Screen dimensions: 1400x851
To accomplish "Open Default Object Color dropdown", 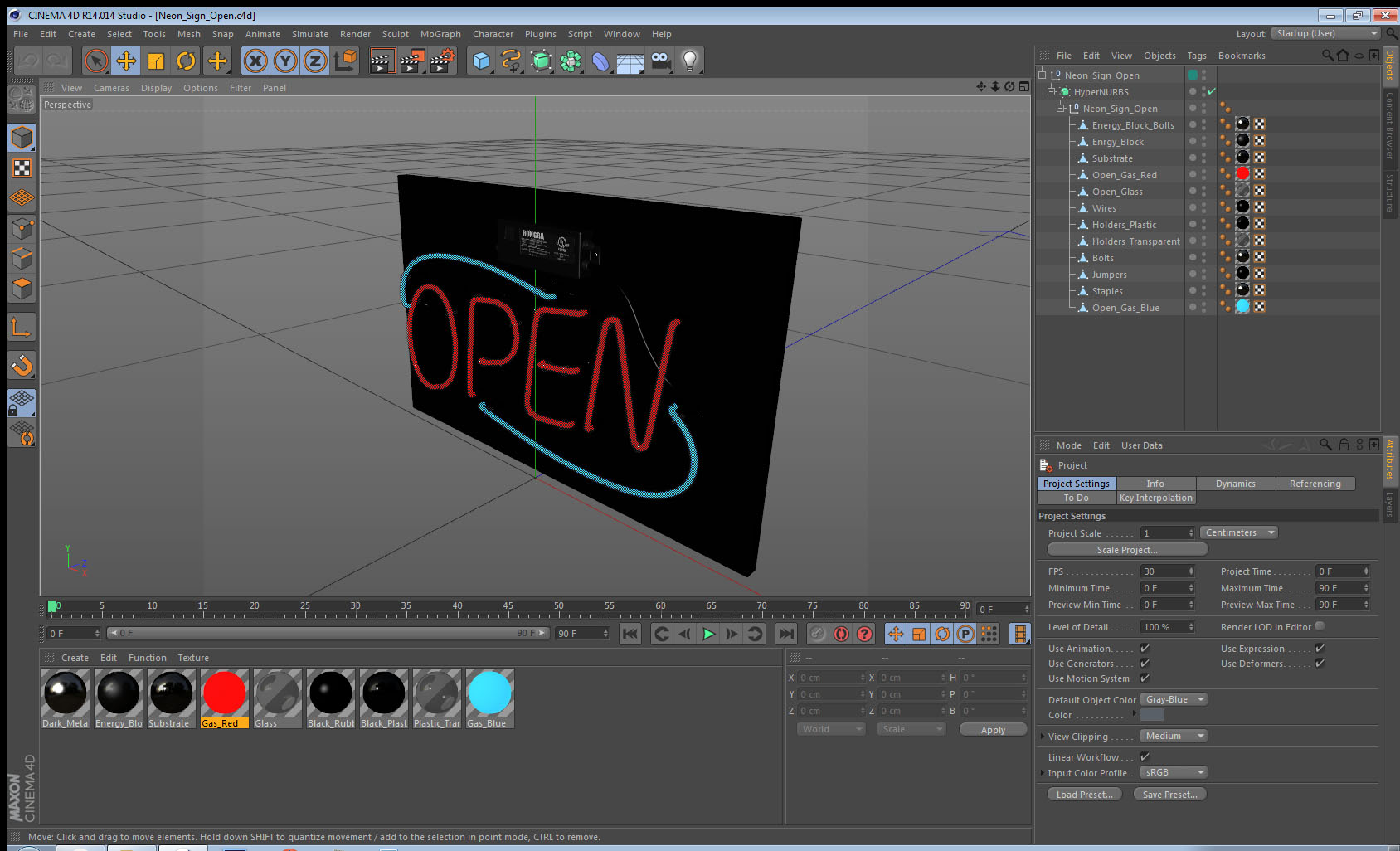I will [x=1174, y=699].
